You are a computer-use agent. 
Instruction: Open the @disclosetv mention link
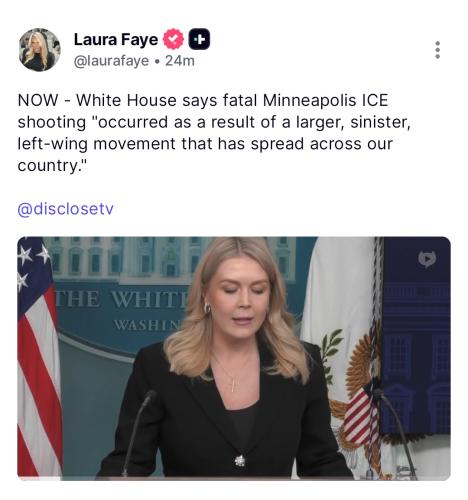click(x=65, y=209)
